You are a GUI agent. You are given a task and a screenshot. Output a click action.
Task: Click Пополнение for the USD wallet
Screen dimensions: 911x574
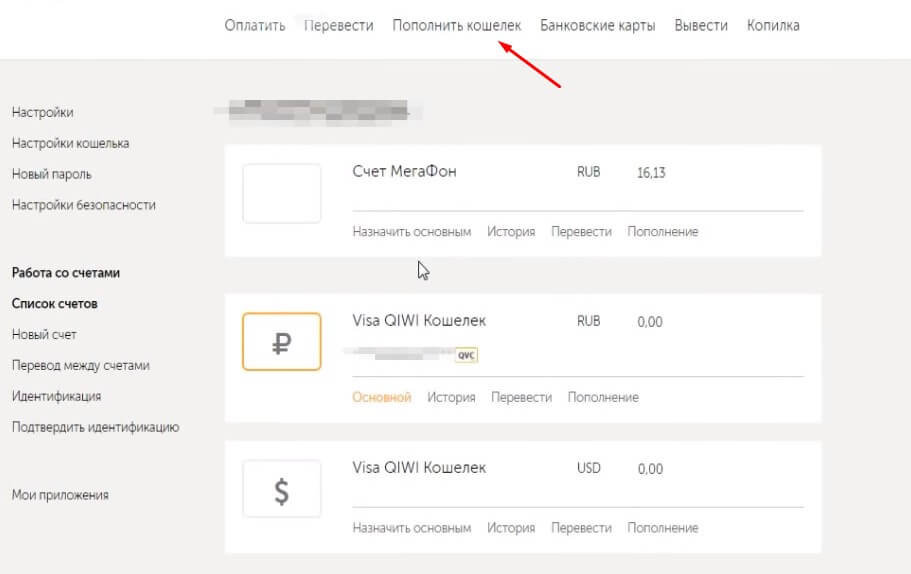[x=663, y=528]
